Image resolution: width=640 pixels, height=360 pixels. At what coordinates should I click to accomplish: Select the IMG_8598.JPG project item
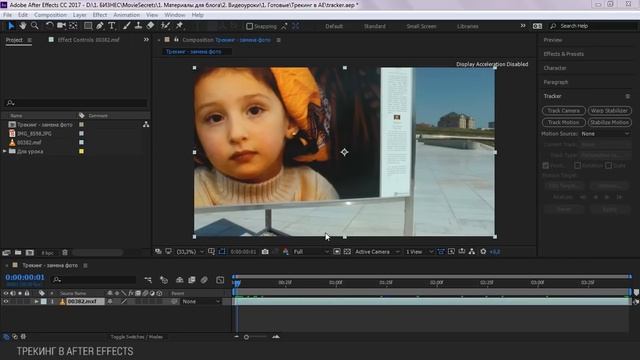[x=34, y=133]
